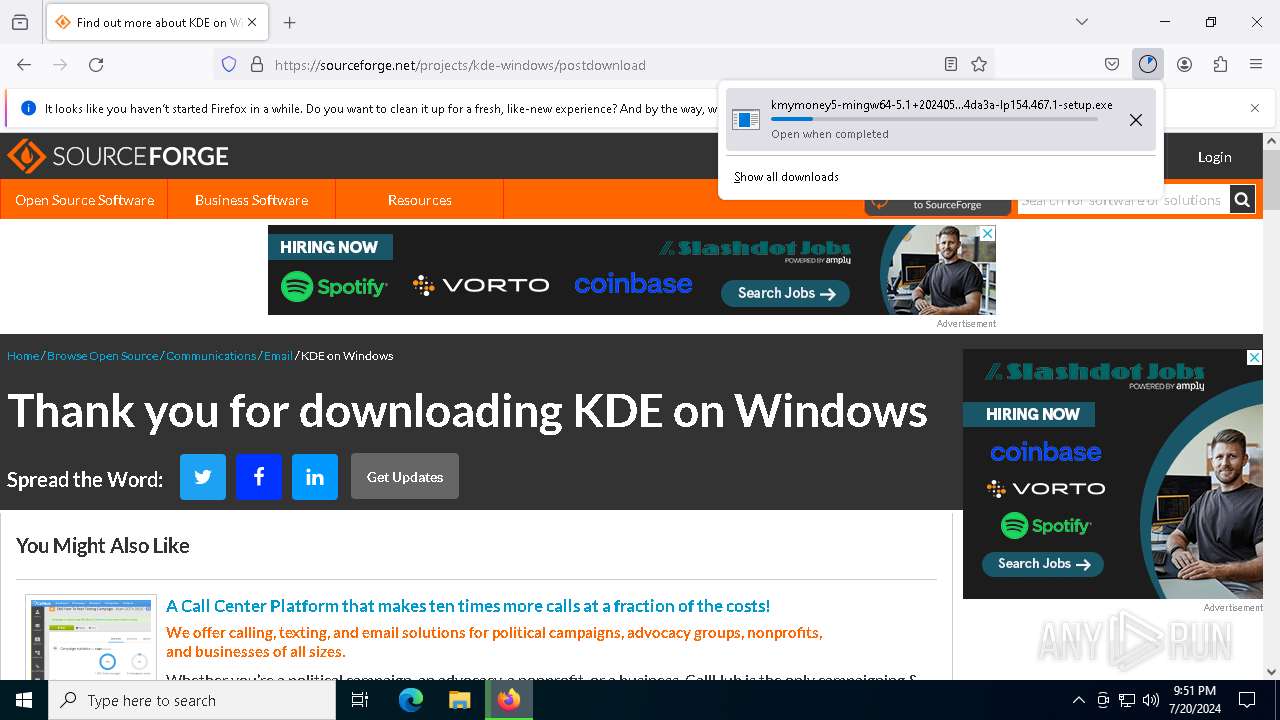1280x720 pixels.
Task: Click the site padlock icon
Action: [x=257, y=65]
